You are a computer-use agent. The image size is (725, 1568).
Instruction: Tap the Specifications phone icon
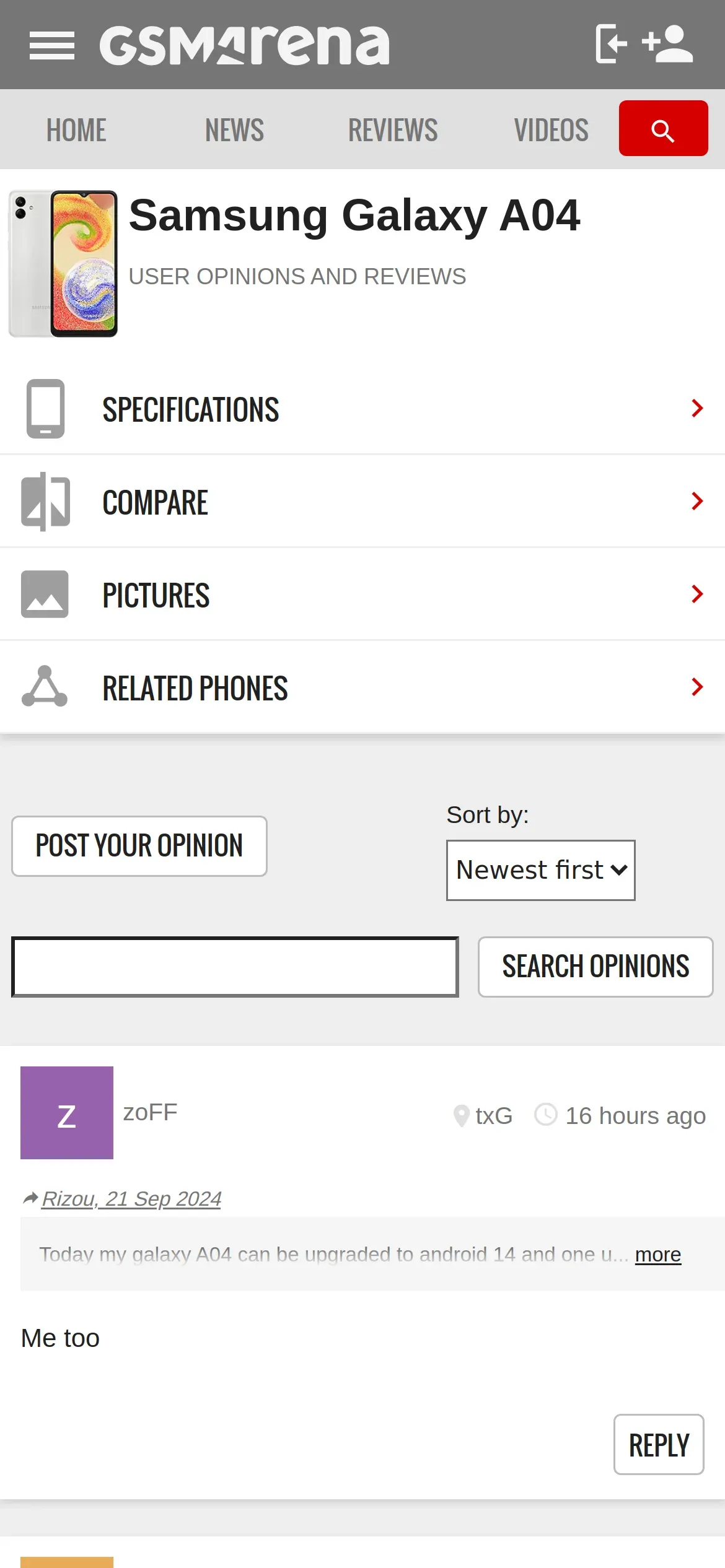[x=45, y=409]
